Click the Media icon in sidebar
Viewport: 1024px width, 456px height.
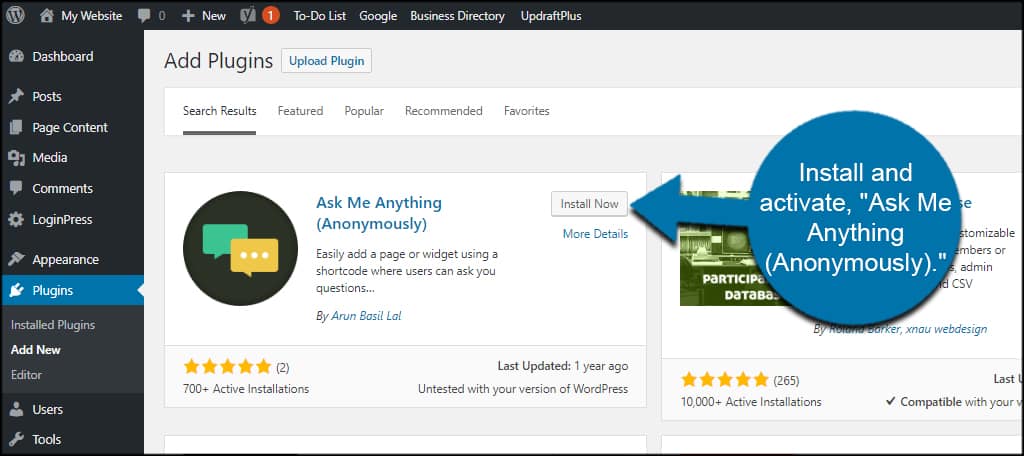pyautogui.click(x=16, y=157)
